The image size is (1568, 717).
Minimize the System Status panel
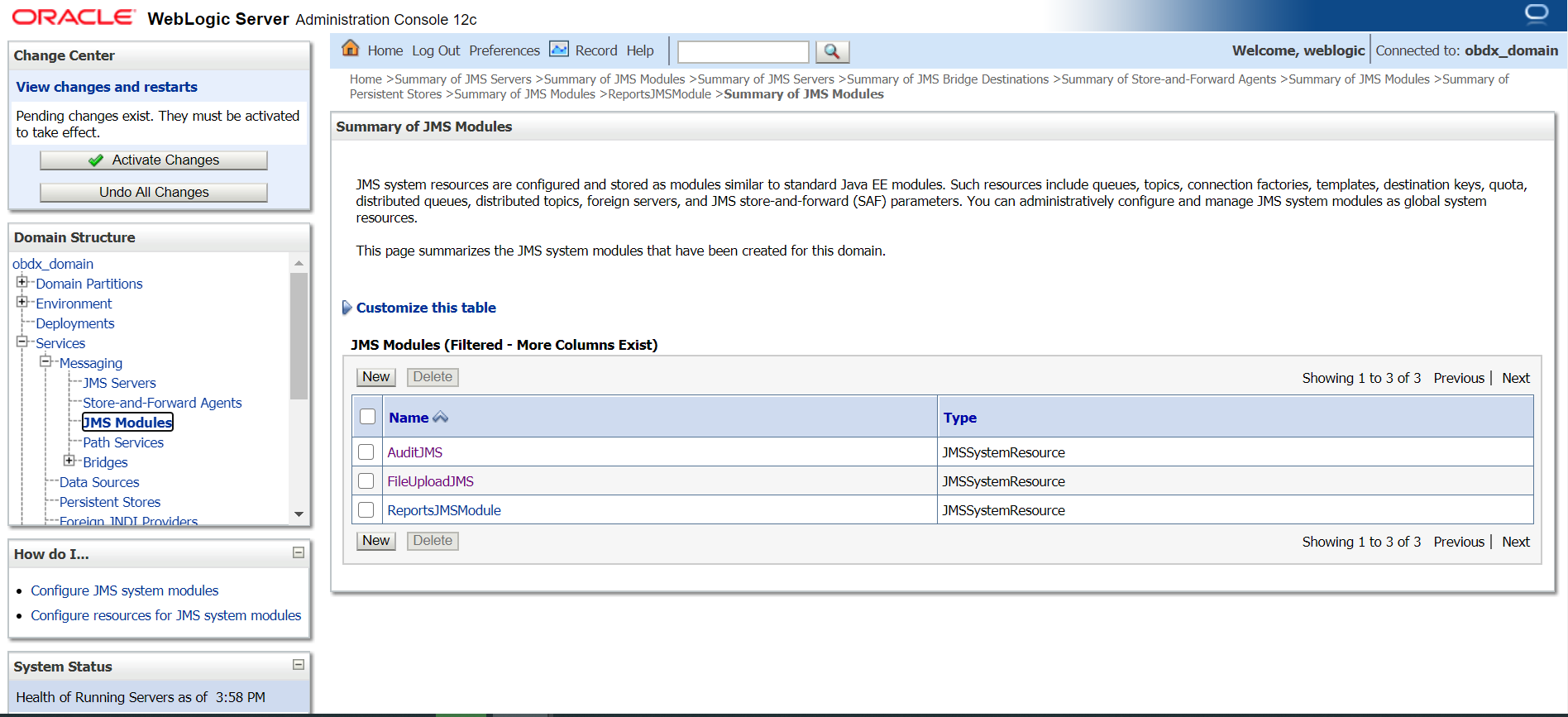(299, 665)
